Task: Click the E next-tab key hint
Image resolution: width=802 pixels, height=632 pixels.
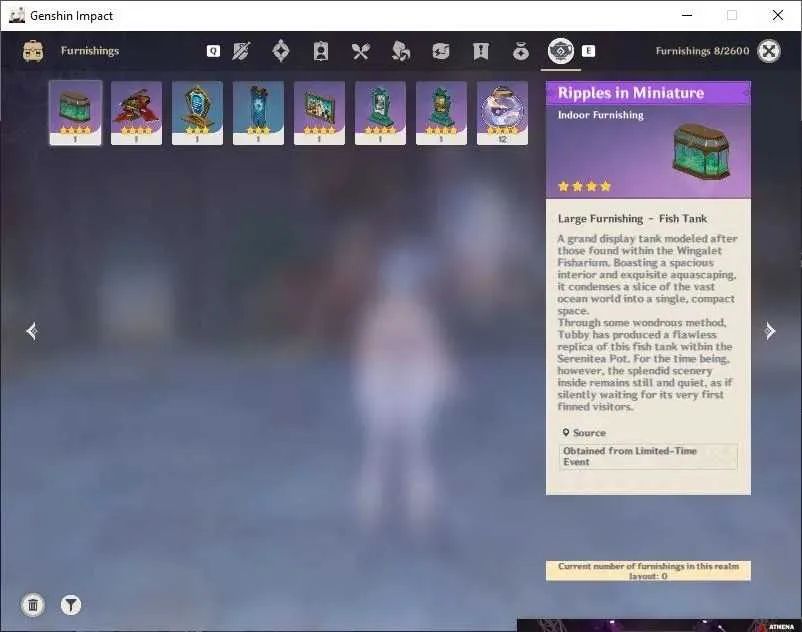Action: point(588,51)
